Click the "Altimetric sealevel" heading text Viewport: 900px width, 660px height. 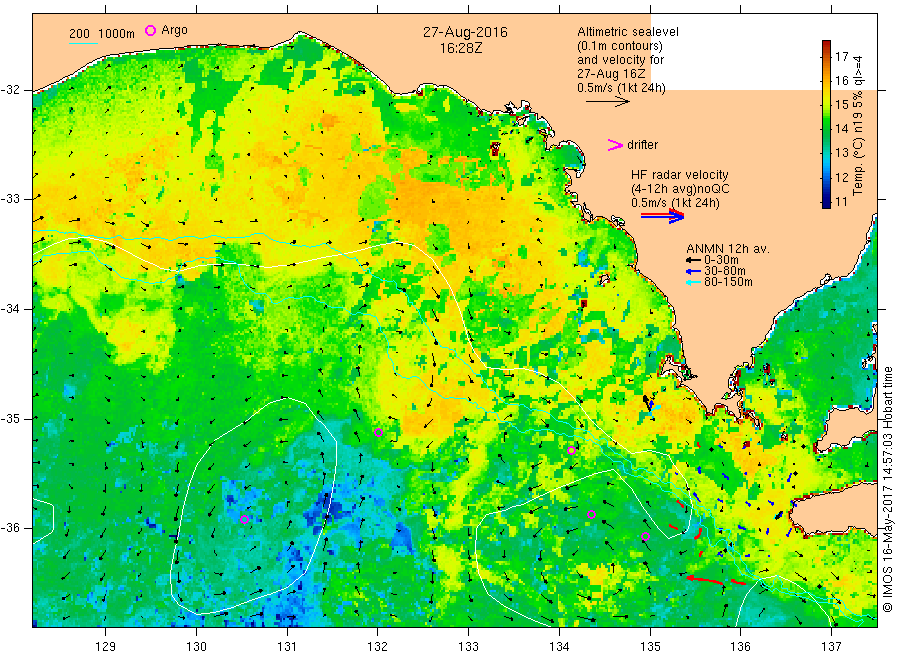coord(628,32)
